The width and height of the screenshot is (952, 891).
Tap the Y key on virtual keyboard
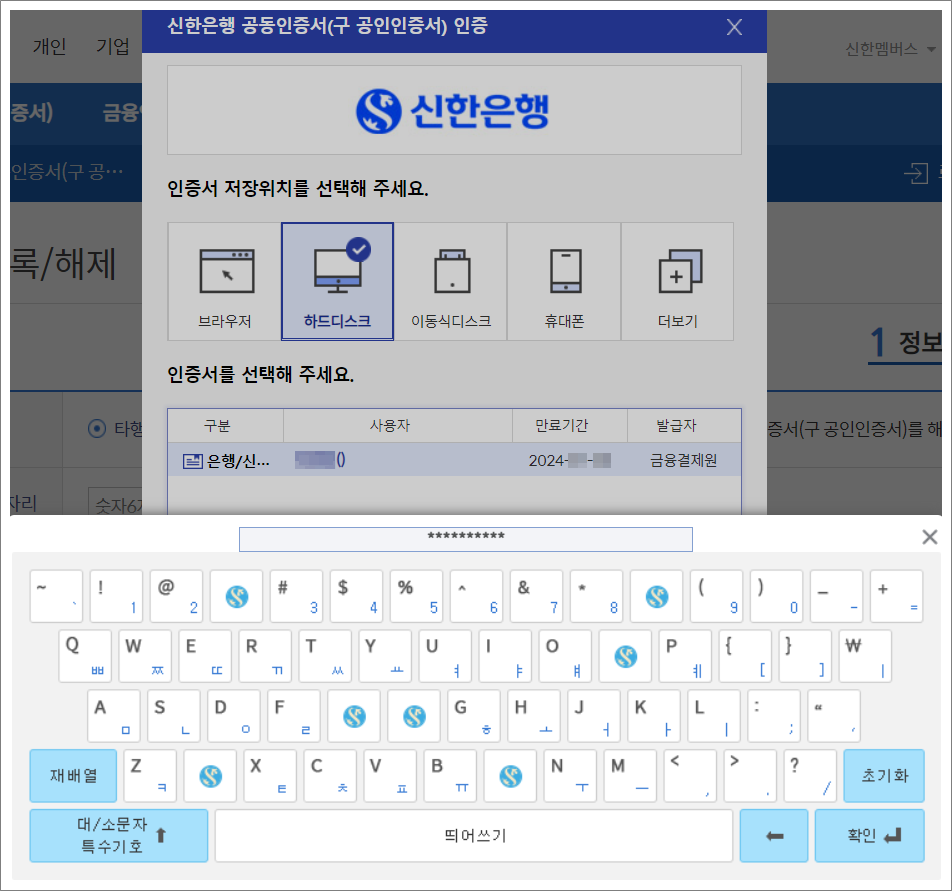(386, 656)
